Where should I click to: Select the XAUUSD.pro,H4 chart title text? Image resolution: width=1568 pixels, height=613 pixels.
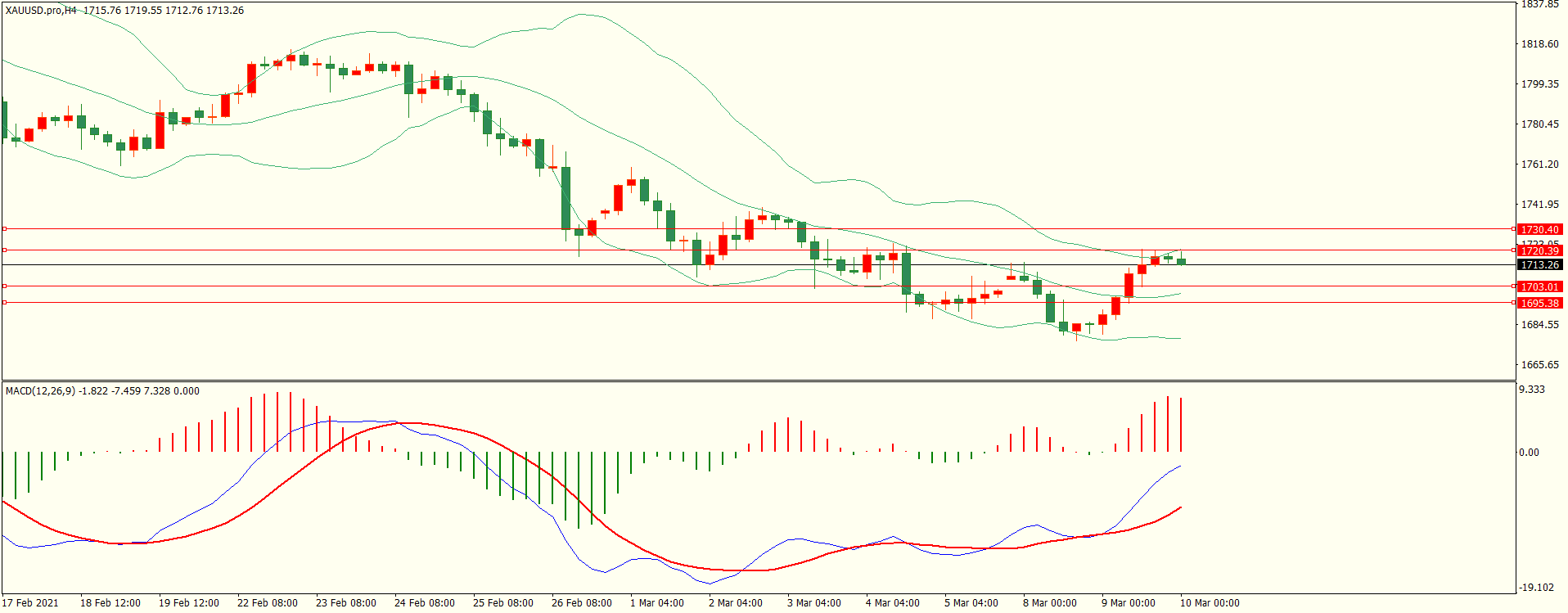[41, 11]
